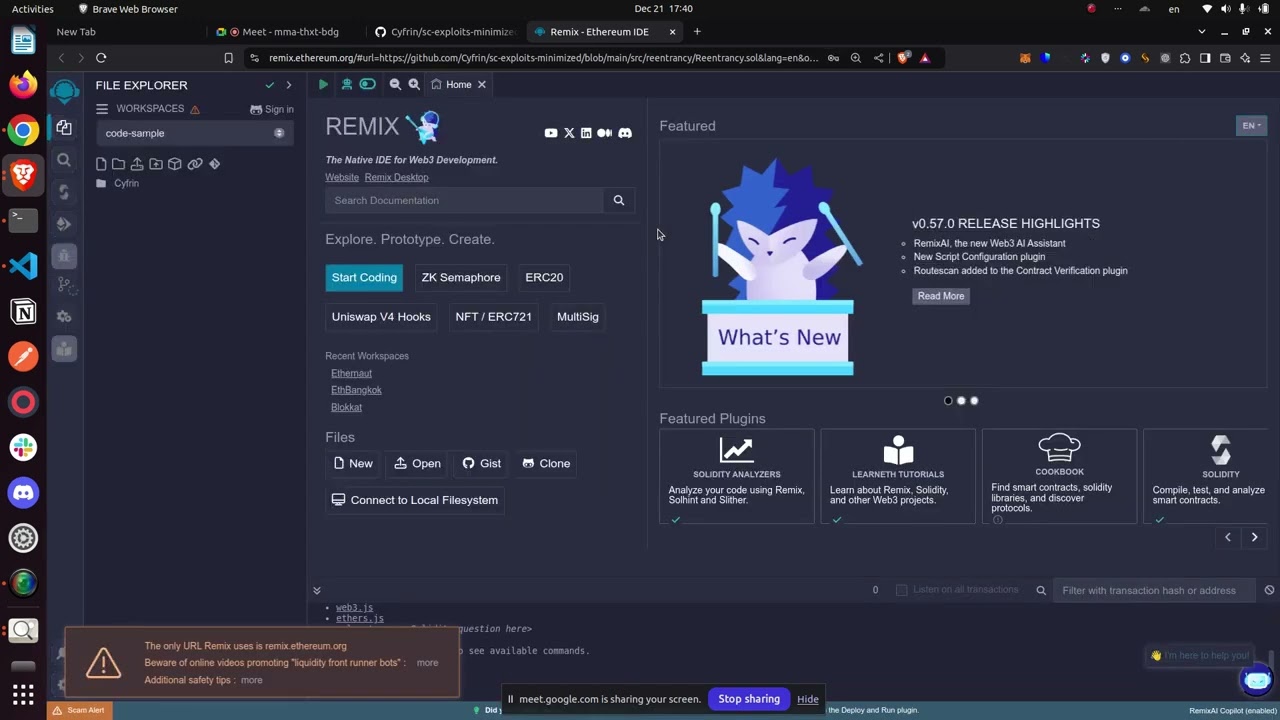Open Remix Medium icon
The image size is (1280, 720).
click(x=604, y=133)
